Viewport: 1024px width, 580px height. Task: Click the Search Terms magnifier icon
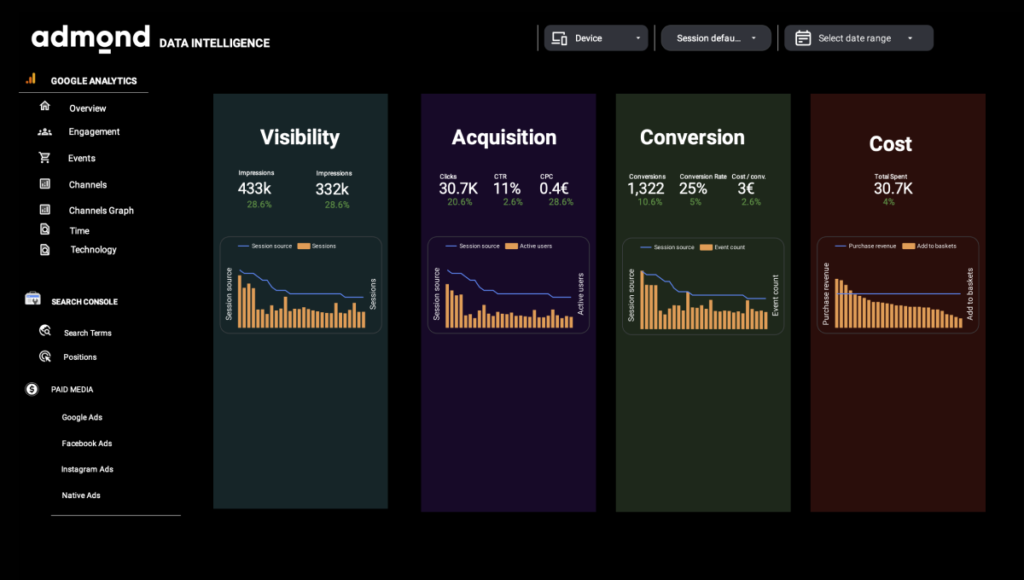45,331
